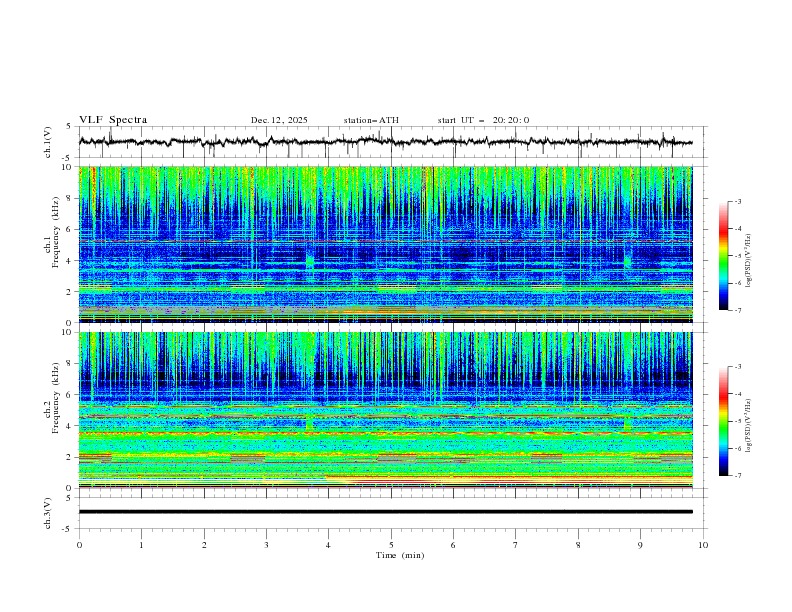792x612 pixels.
Task: Click the '-3' tick on ch.1 colorbar
Action: coord(737,201)
